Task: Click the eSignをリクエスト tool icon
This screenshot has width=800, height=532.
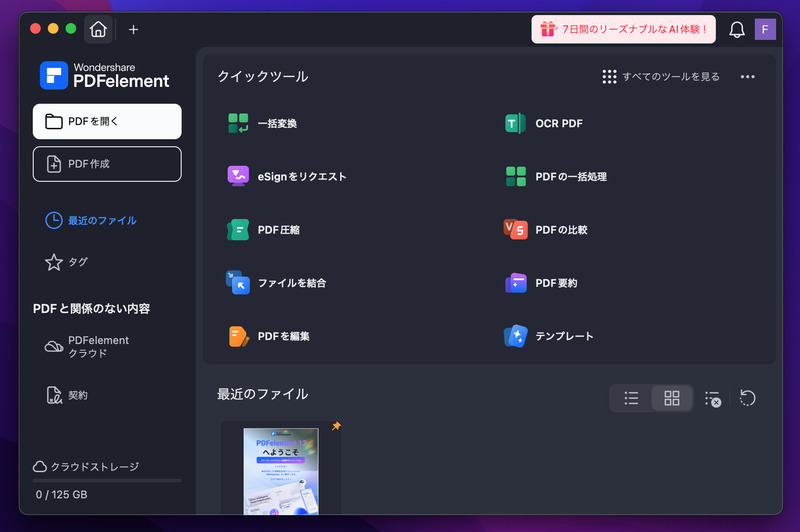Action: point(238,176)
